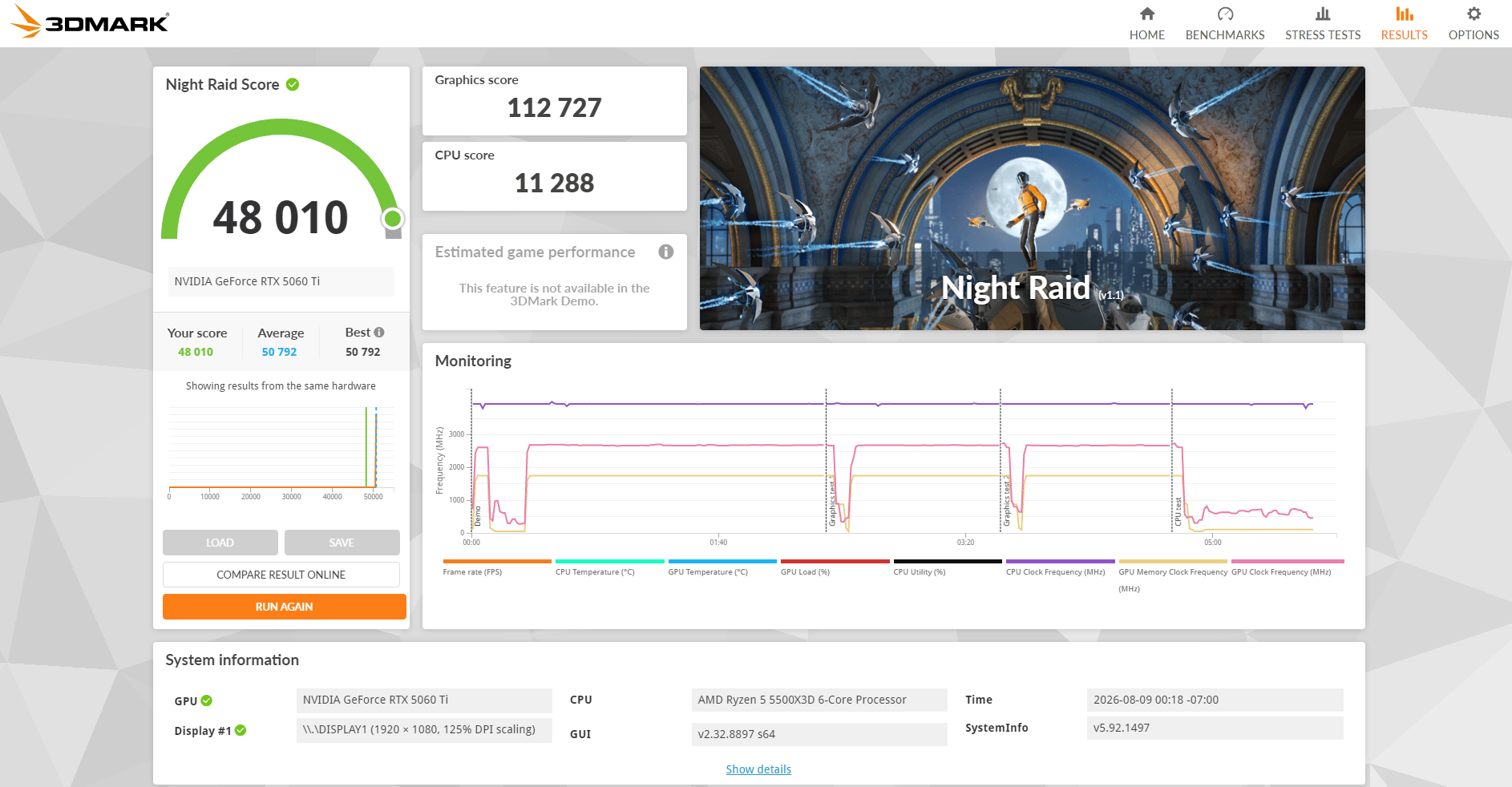Click the 3DMark logo
The height and width of the screenshot is (787, 1512).
pyautogui.click(x=90, y=22)
